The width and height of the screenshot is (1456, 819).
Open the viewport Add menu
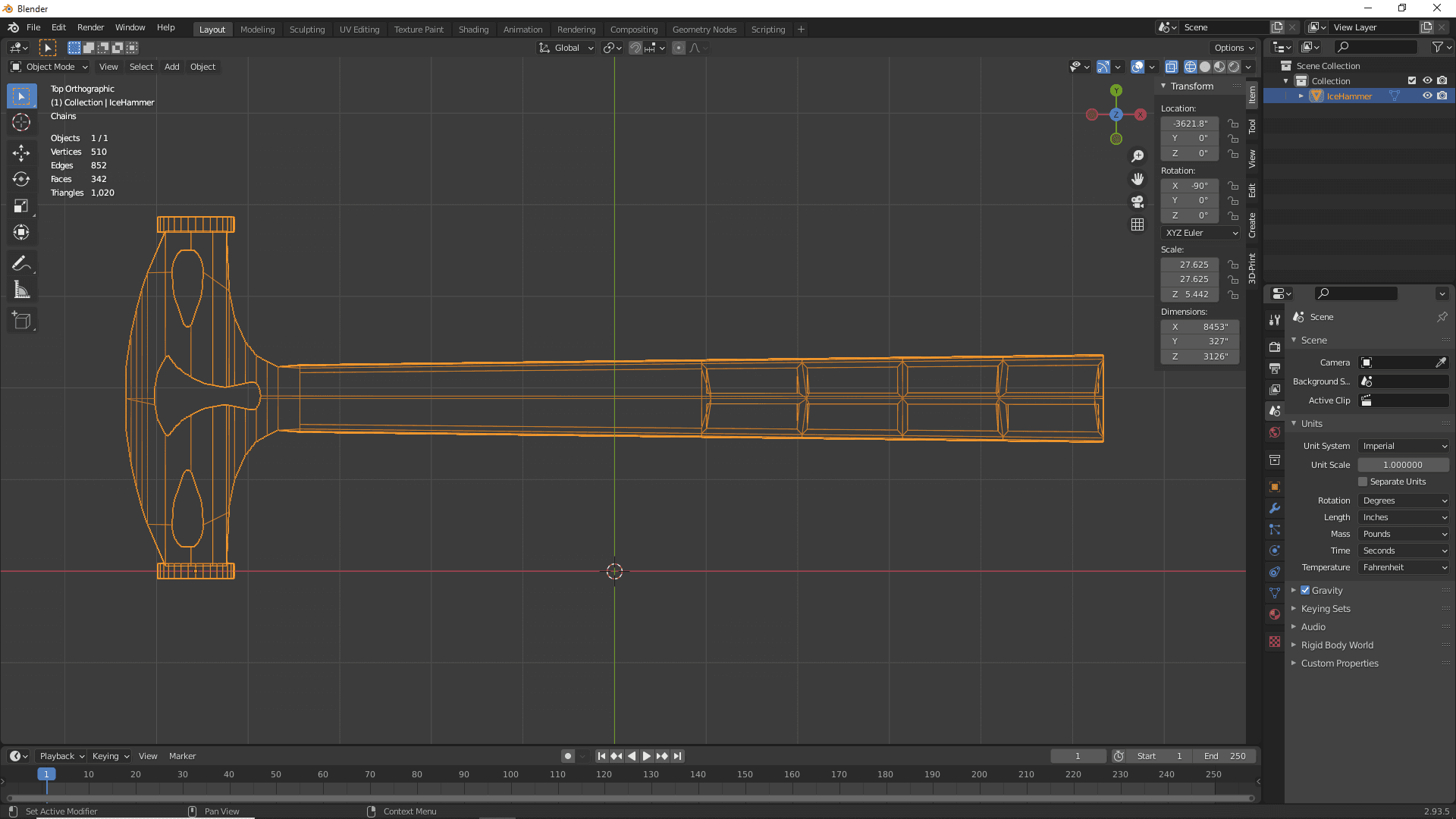(172, 67)
